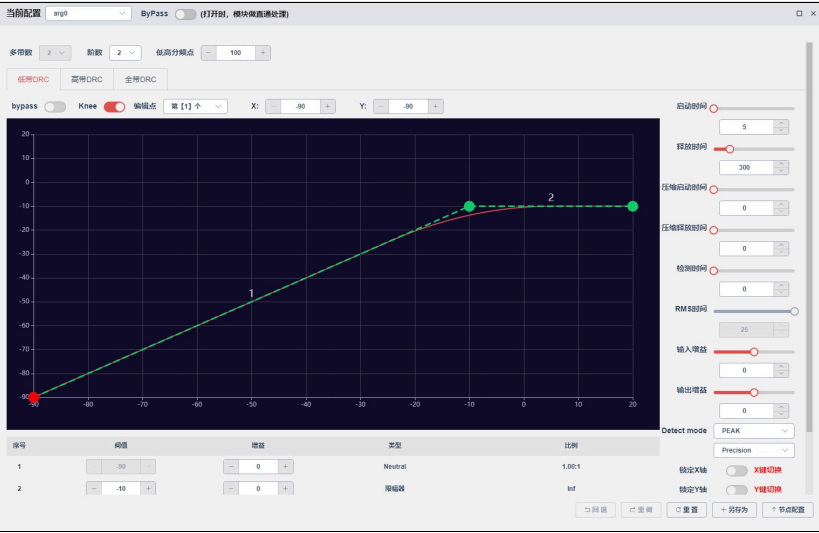This screenshot has width=819, height=533.
Task: Click the plus button for X value
Action: coord(327,106)
